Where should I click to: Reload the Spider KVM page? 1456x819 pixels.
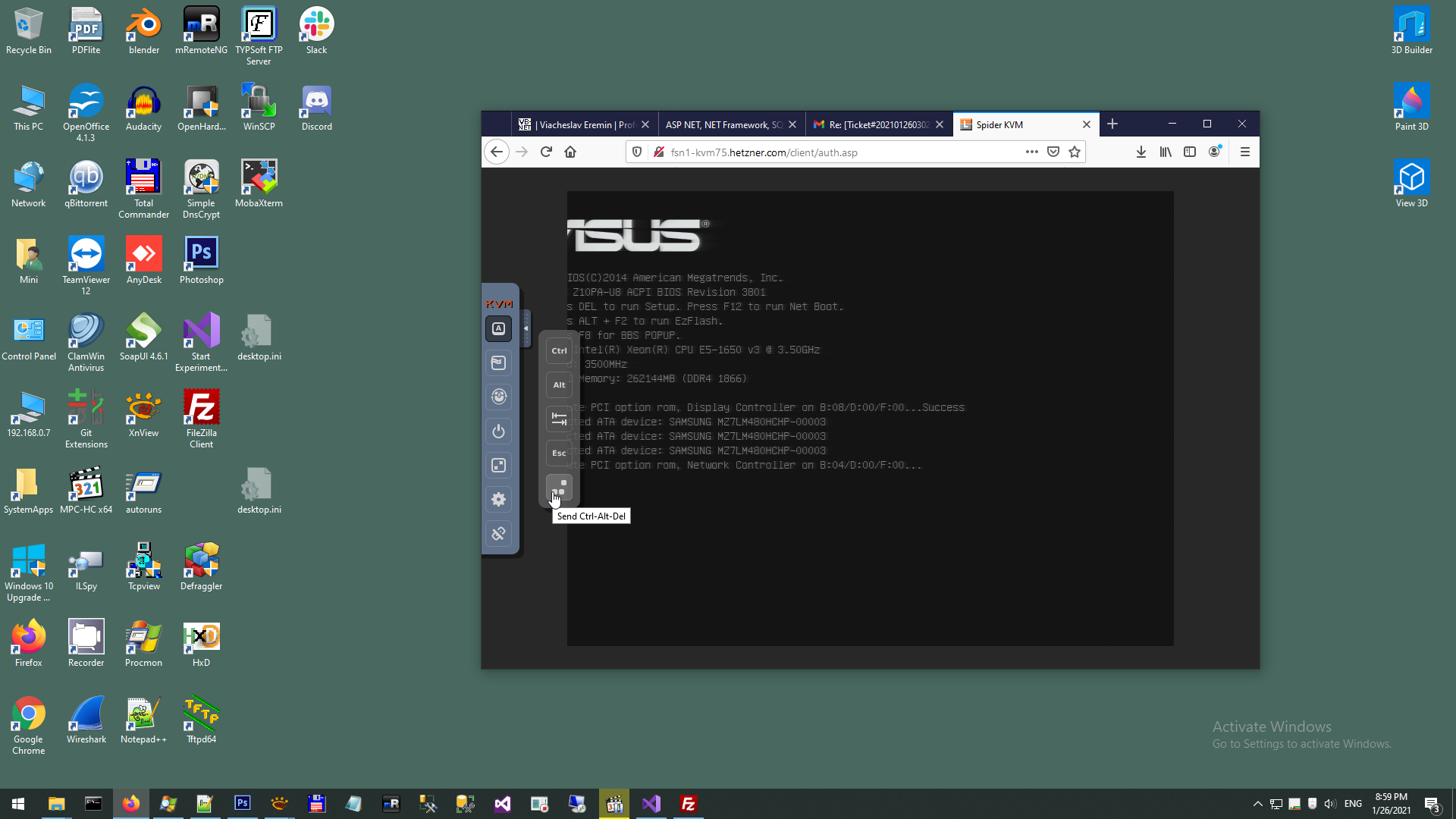click(x=546, y=152)
